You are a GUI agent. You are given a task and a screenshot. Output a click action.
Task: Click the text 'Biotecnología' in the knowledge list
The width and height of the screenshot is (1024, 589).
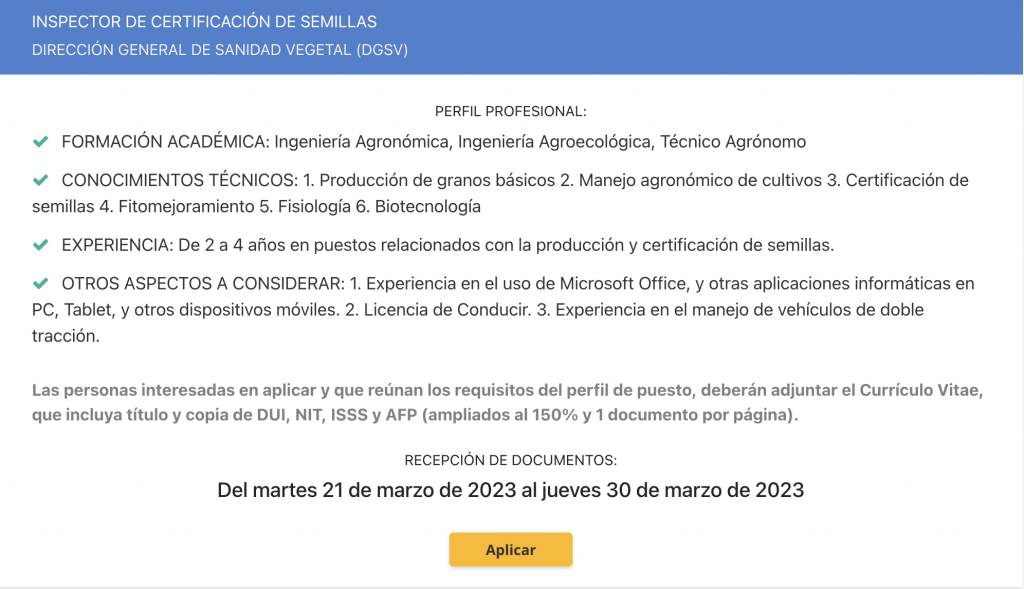pos(428,206)
